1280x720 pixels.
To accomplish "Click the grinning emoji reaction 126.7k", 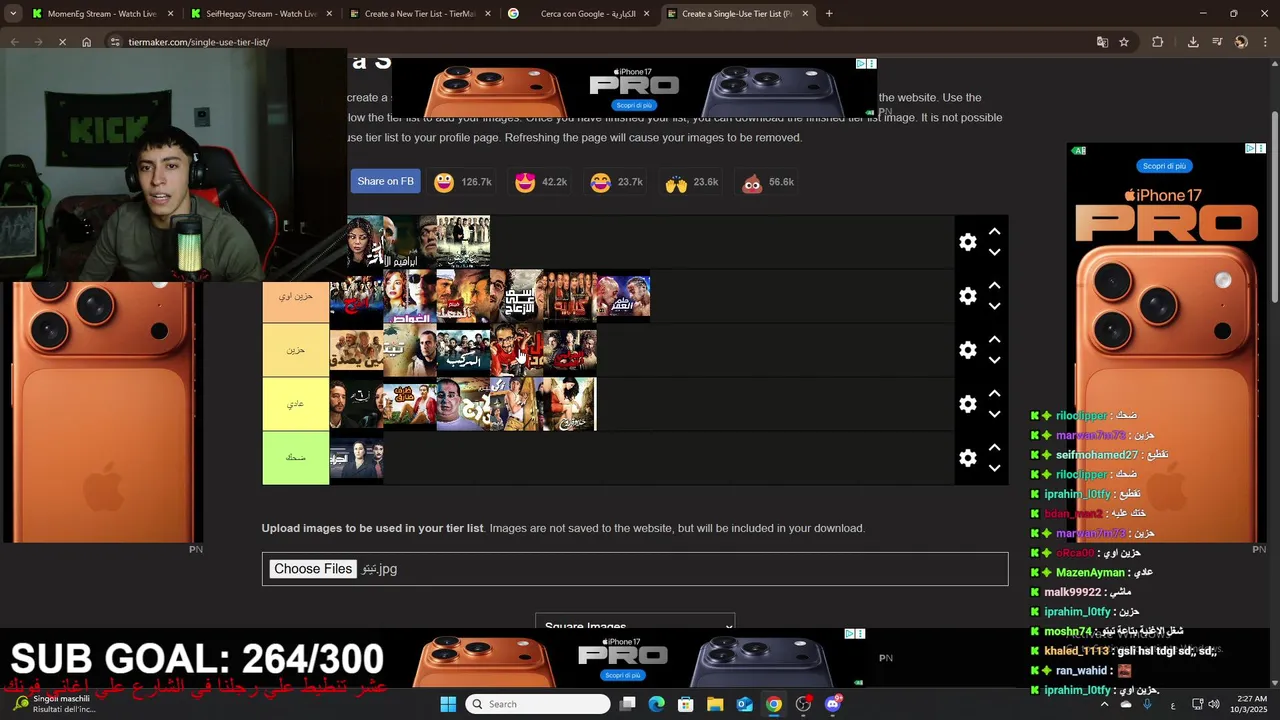I will [462, 182].
